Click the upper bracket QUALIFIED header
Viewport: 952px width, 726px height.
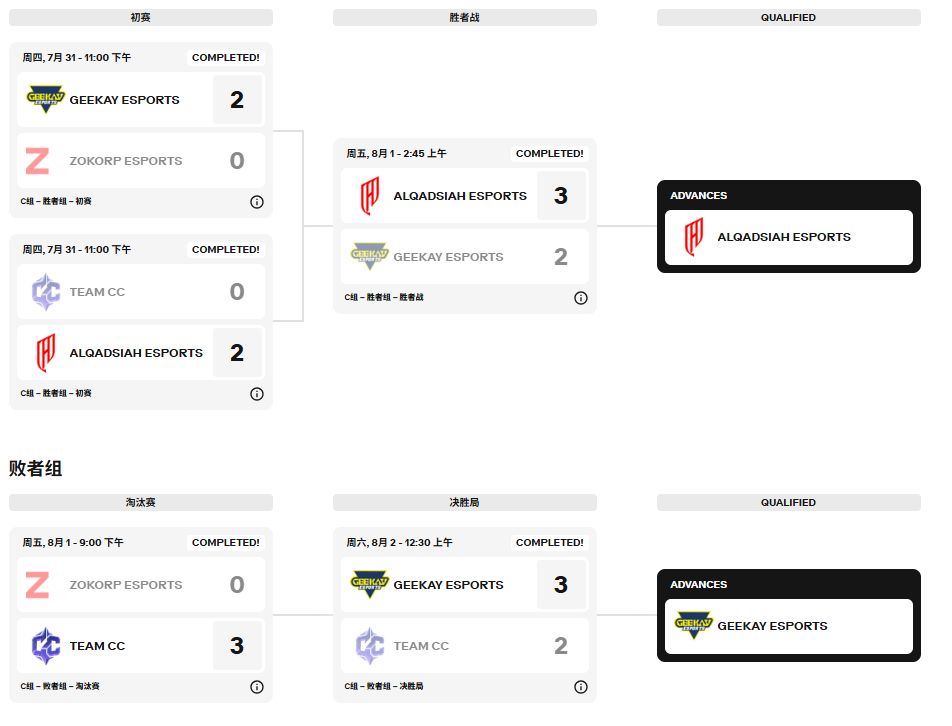tap(788, 18)
